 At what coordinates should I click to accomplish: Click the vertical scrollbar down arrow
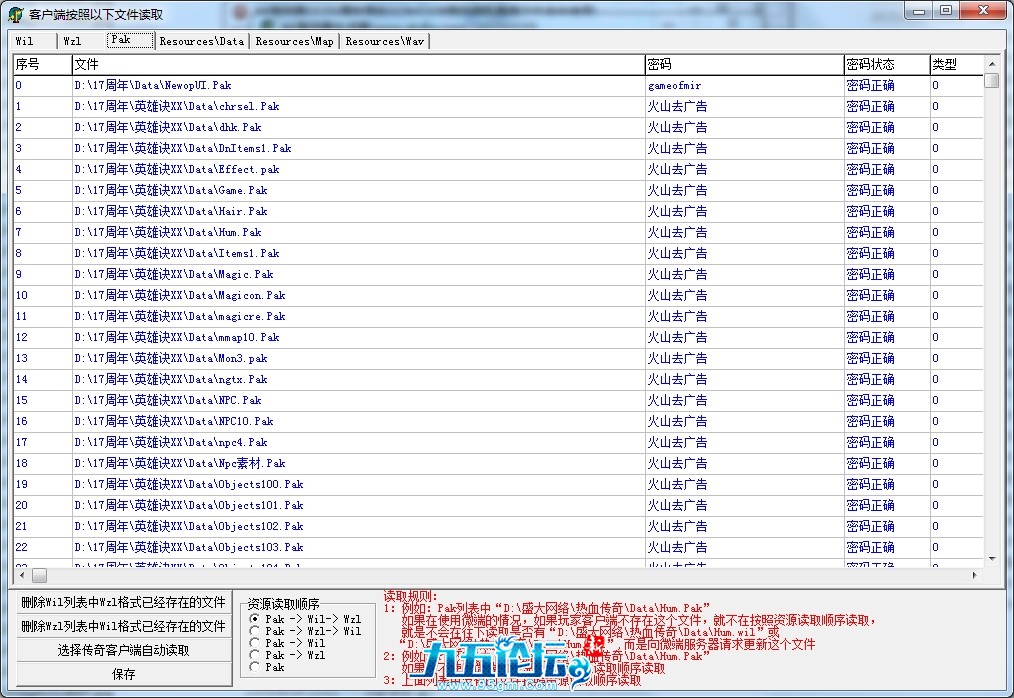tap(991, 559)
